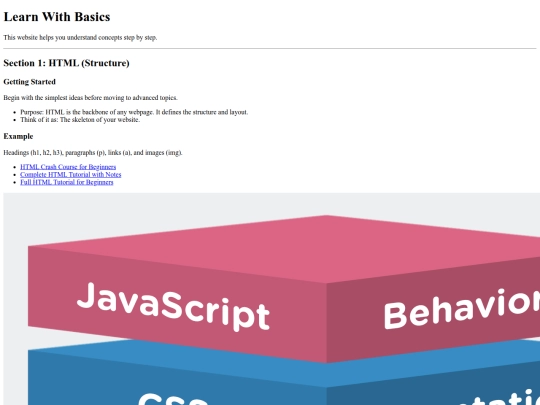Image resolution: width=540 pixels, height=405 pixels.
Task: Click the JavaScript CSS layers image
Action: 272,299
